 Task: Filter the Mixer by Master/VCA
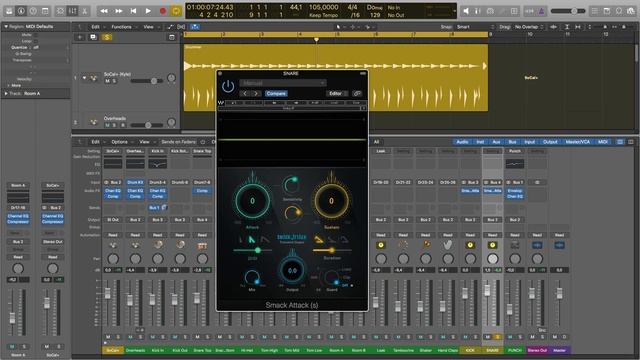(578, 142)
